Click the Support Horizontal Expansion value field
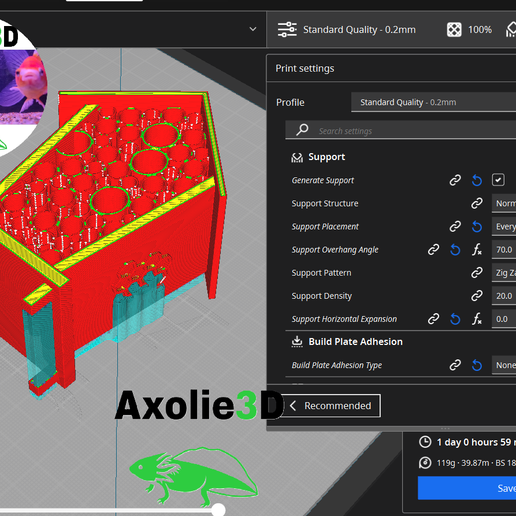This screenshot has height=516, width=516. 504,319
